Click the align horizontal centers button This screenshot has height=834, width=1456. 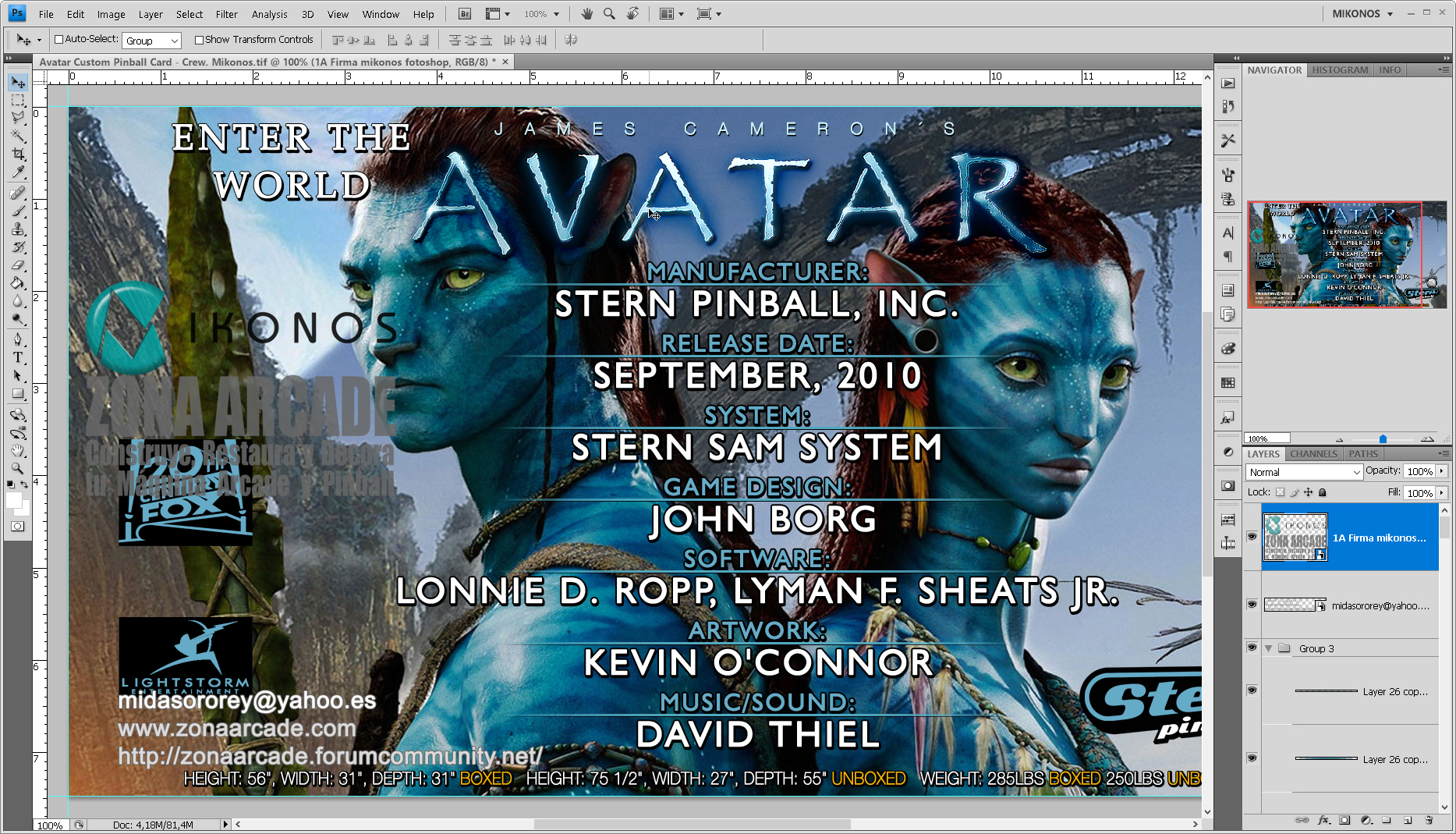pyautogui.click(x=409, y=40)
